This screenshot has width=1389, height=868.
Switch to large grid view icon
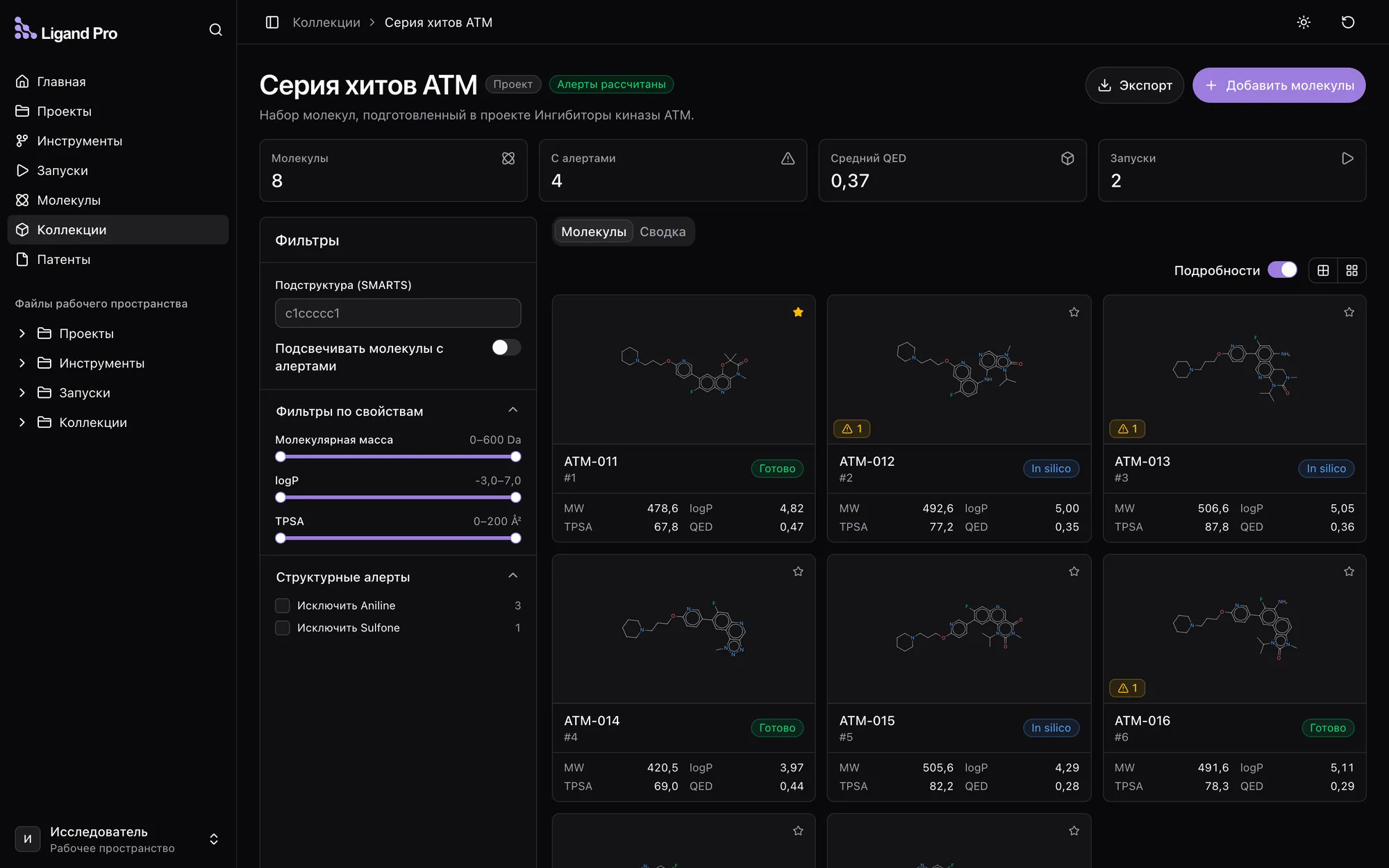coord(1323,270)
